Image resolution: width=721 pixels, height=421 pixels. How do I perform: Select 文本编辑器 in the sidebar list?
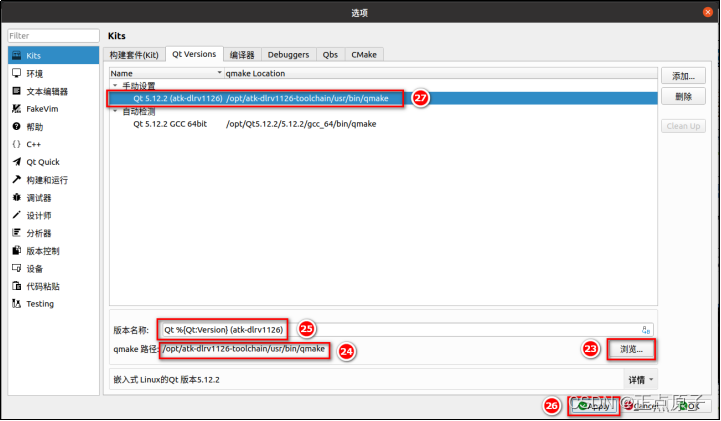[x=53, y=91]
